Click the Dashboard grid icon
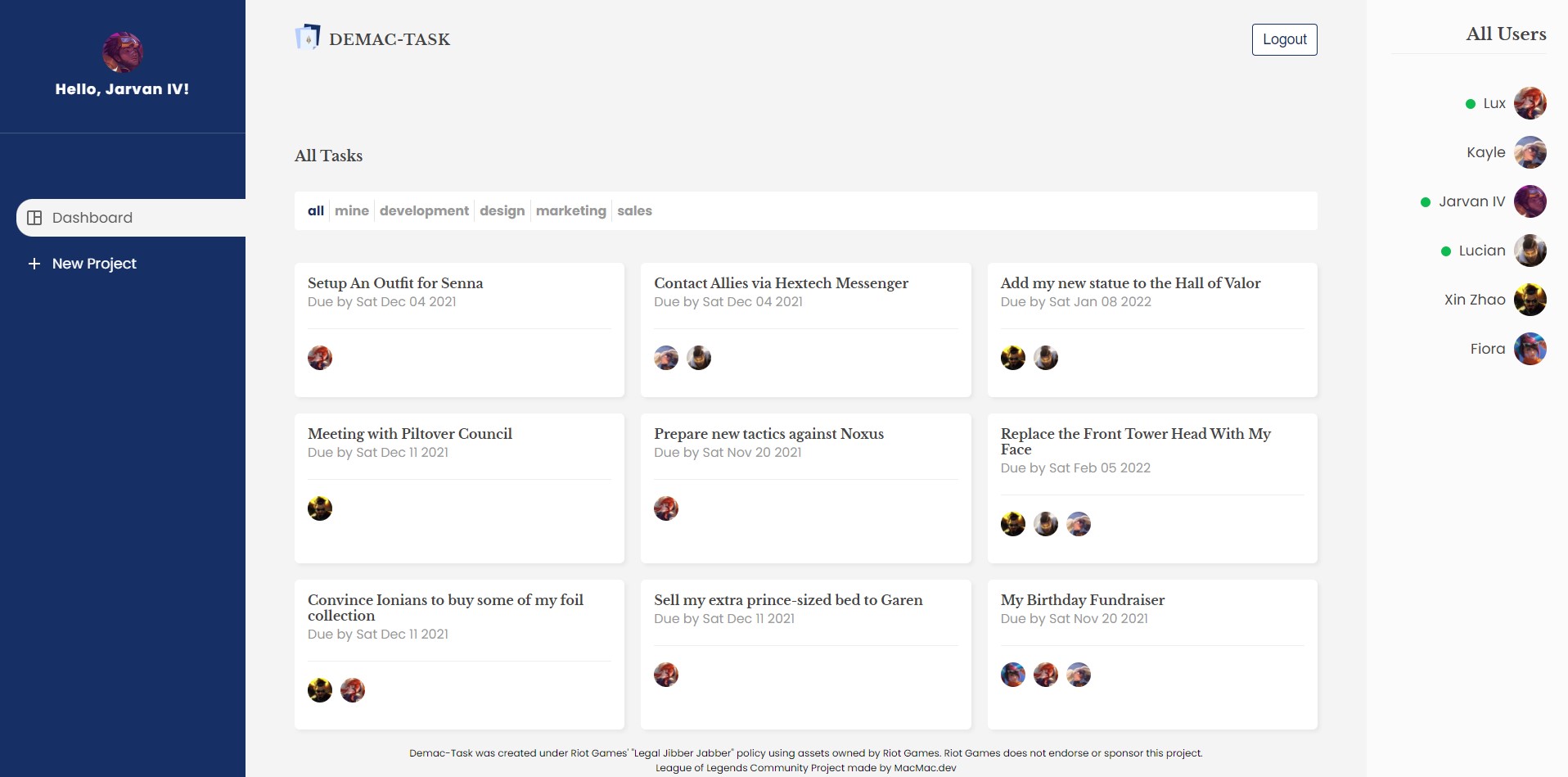The width and height of the screenshot is (1568, 777). click(34, 218)
